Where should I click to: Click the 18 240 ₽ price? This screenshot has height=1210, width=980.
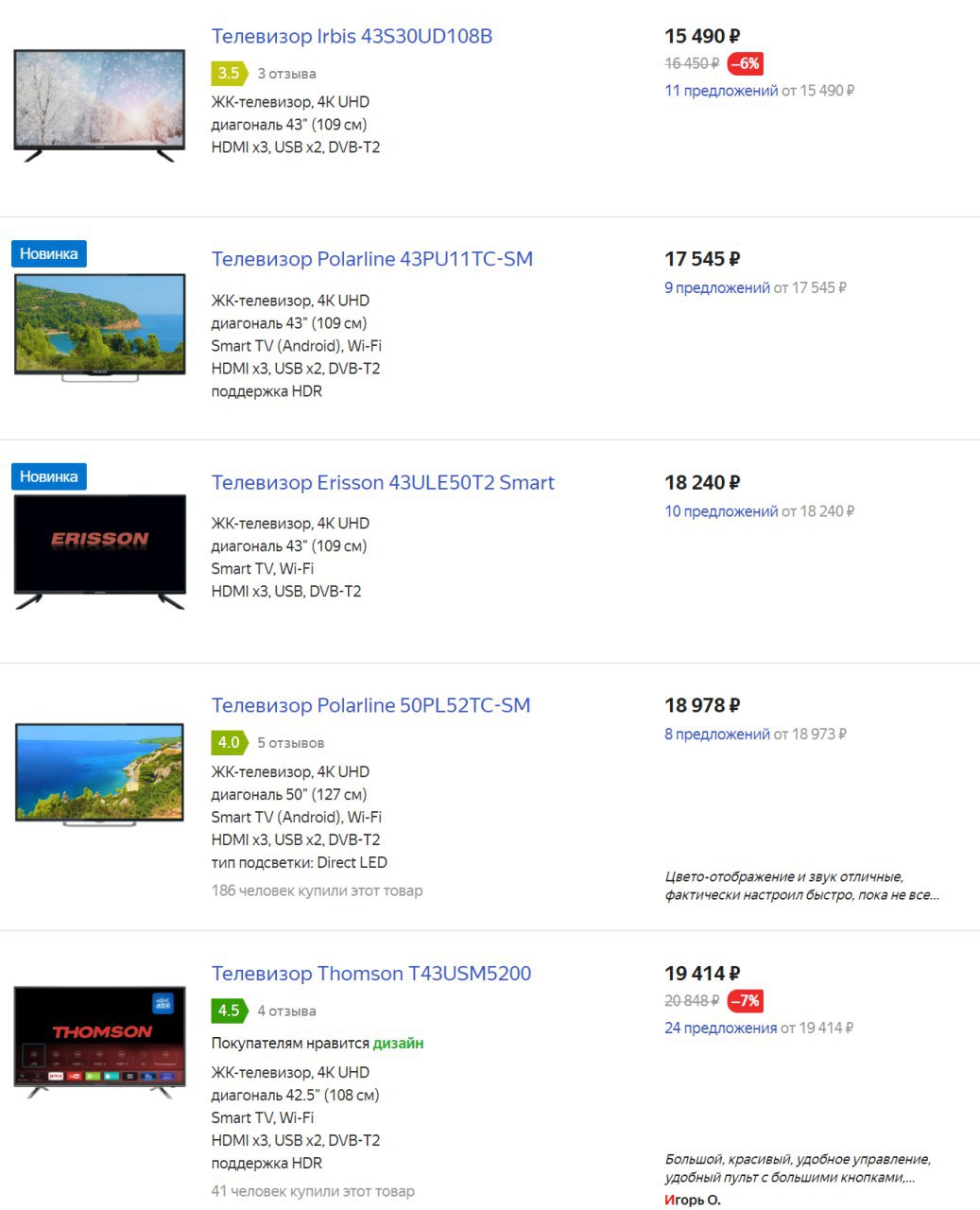coord(702,482)
